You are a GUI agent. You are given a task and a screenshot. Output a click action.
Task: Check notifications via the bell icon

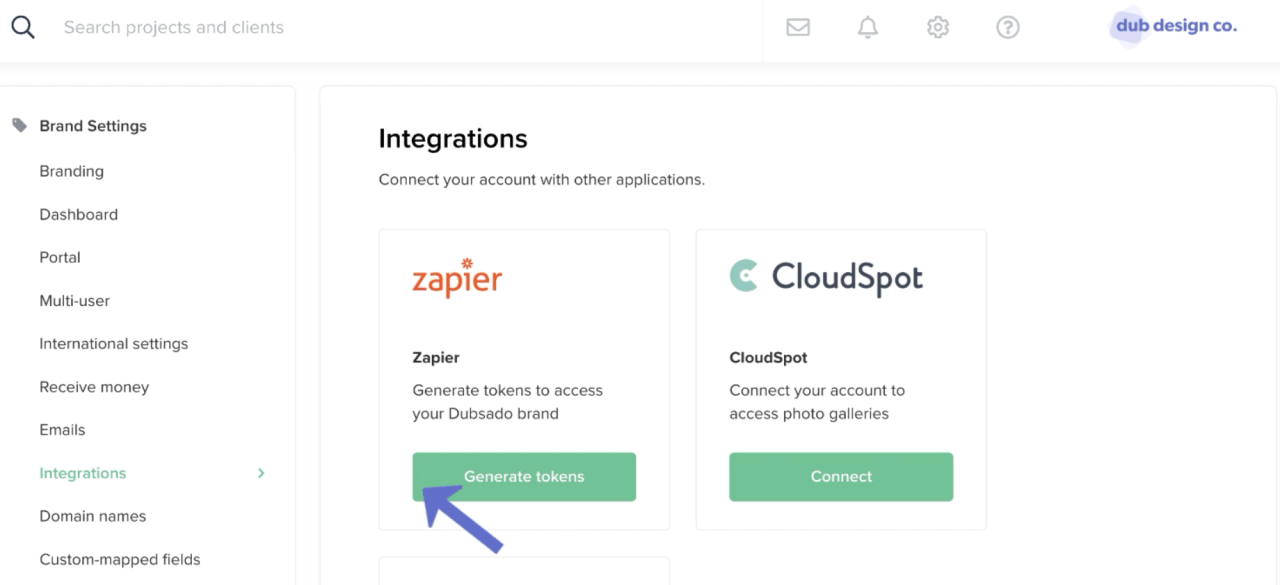click(867, 27)
